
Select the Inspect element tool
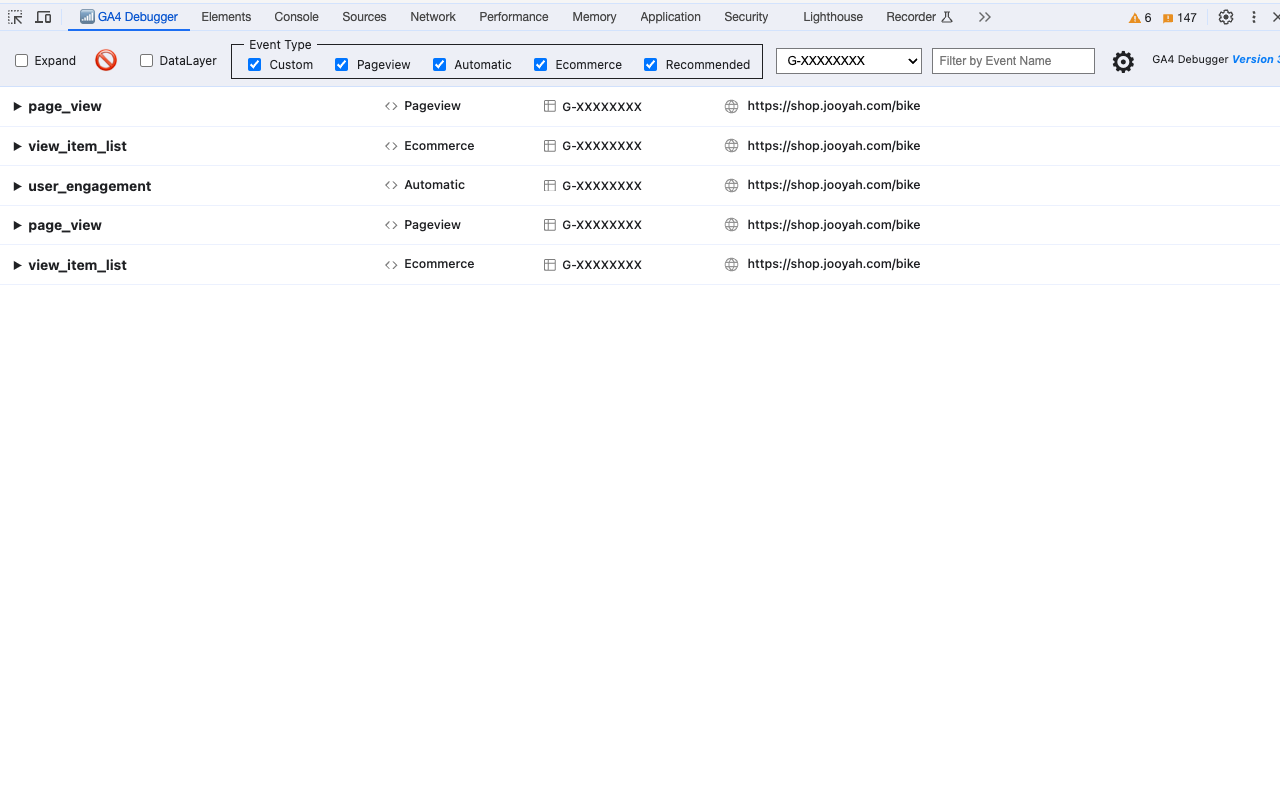click(15, 17)
